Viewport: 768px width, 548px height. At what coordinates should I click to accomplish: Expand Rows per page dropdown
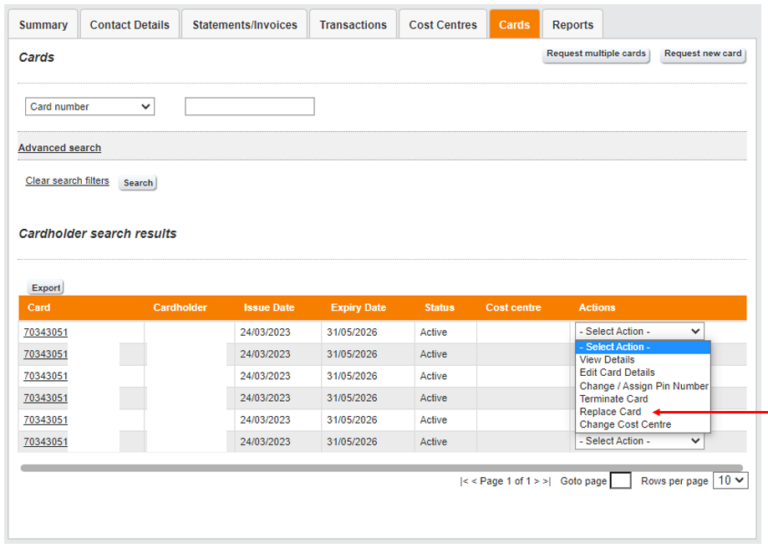[732, 481]
